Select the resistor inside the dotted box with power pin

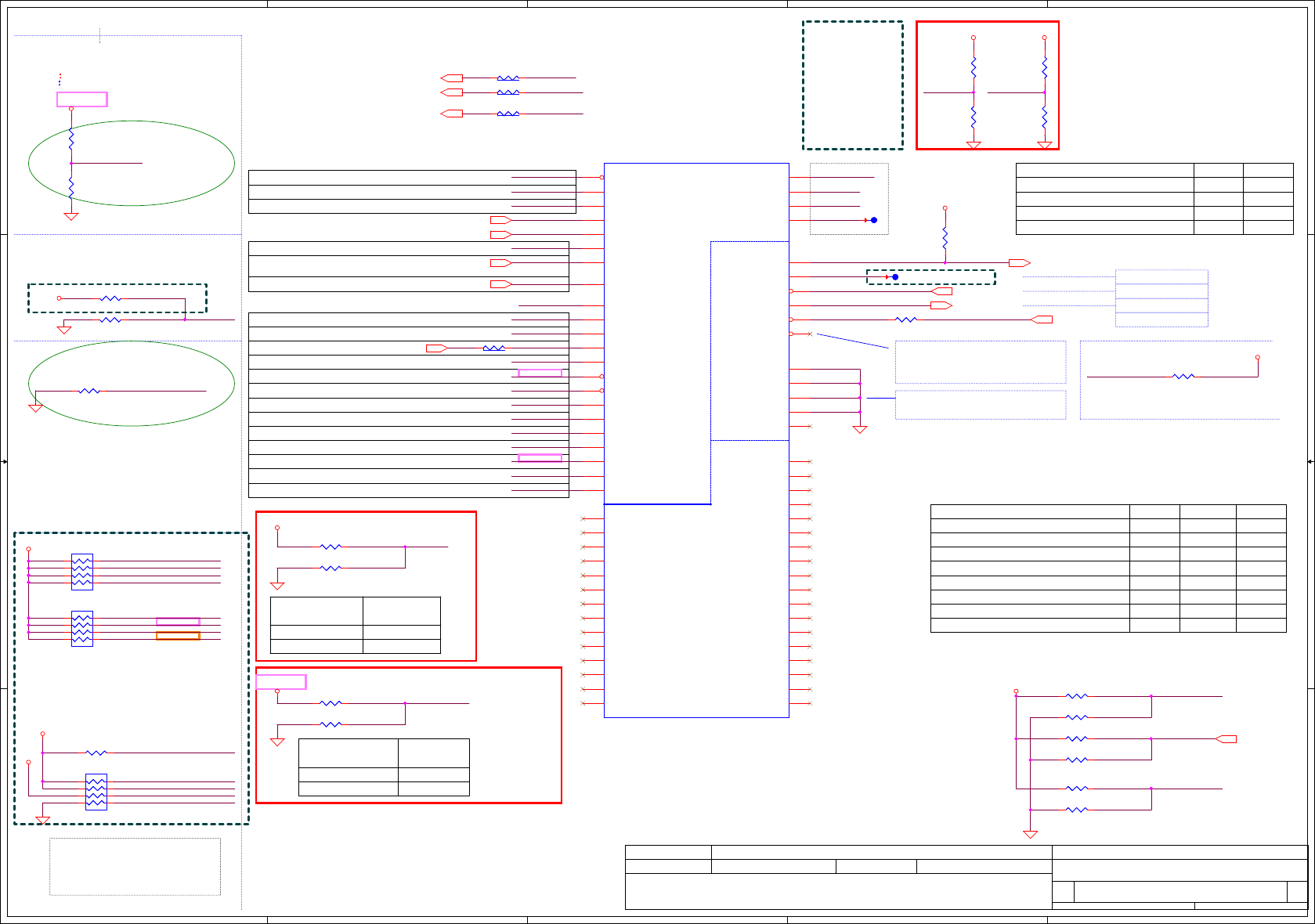pyautogui.click(x=1183, y=377)
